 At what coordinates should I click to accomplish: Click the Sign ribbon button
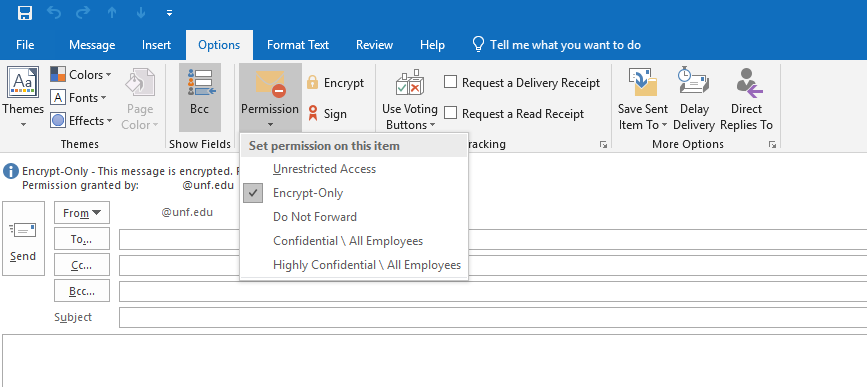327,114
